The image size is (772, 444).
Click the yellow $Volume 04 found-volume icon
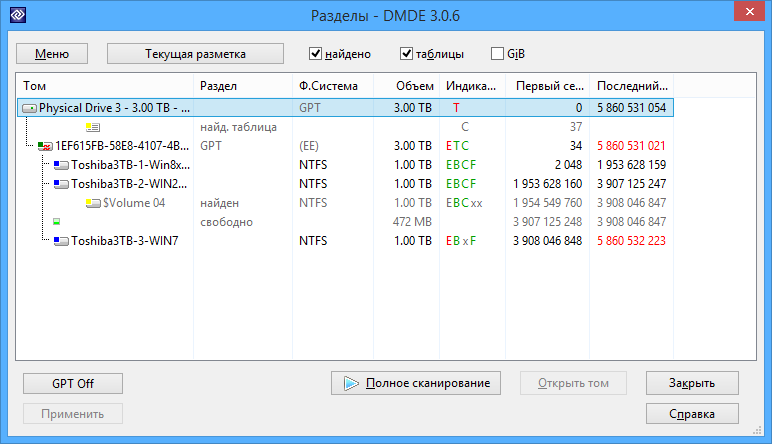coord(93,203)
